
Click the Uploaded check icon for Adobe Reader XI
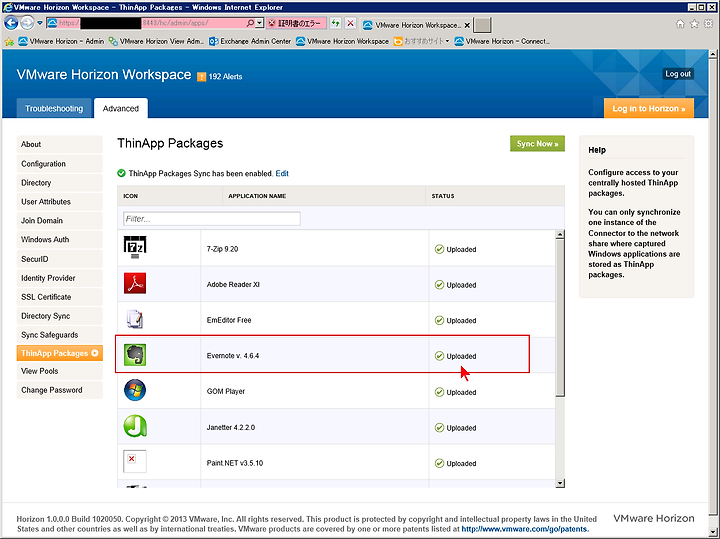(439, 285)
